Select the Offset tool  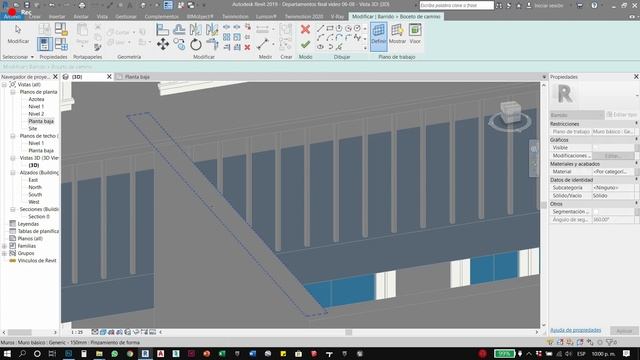[x=179, y=29]
